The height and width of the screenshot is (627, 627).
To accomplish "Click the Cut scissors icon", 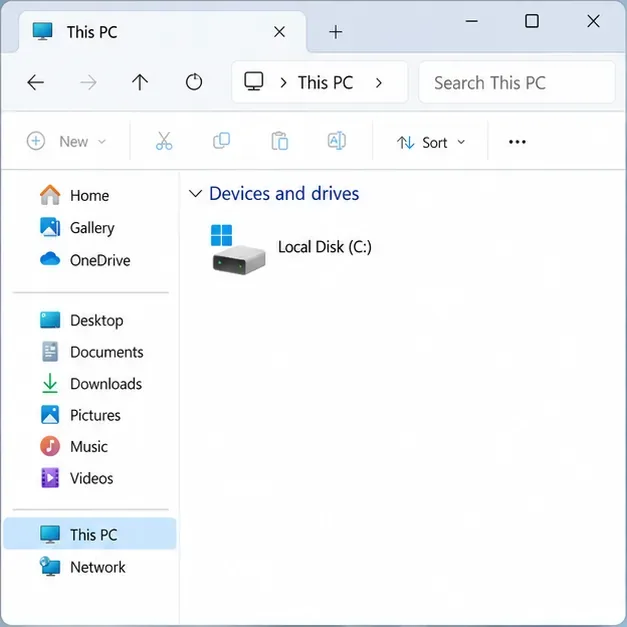I will tap(164, 141).
